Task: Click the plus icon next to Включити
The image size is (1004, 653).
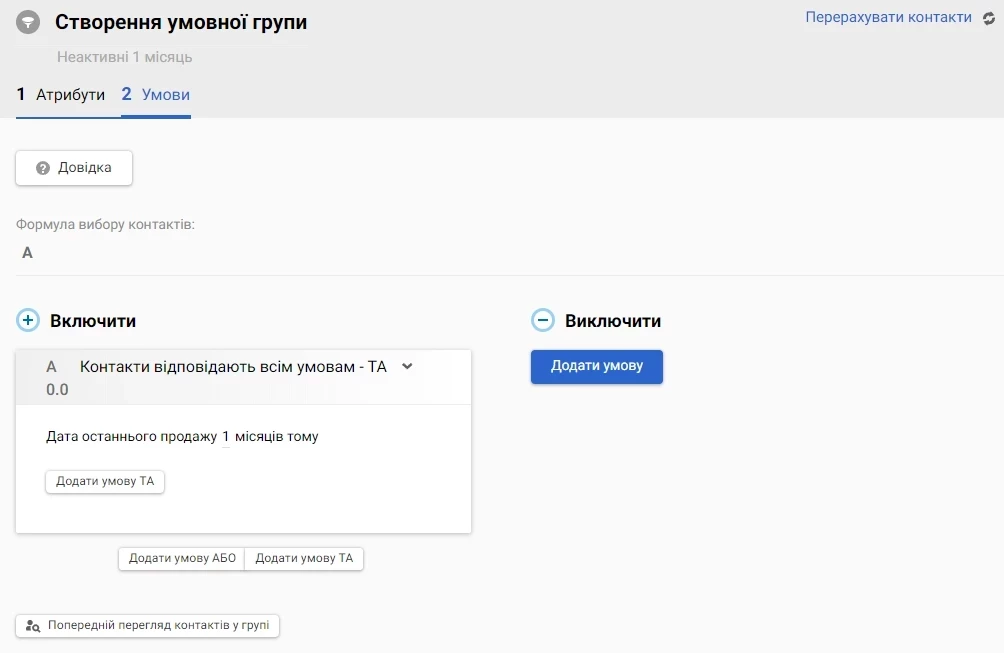Action: point(28,321)
